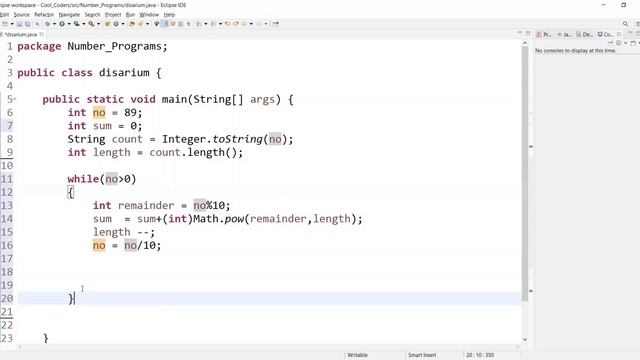Click the Forward navigation arrow icon

259,24
